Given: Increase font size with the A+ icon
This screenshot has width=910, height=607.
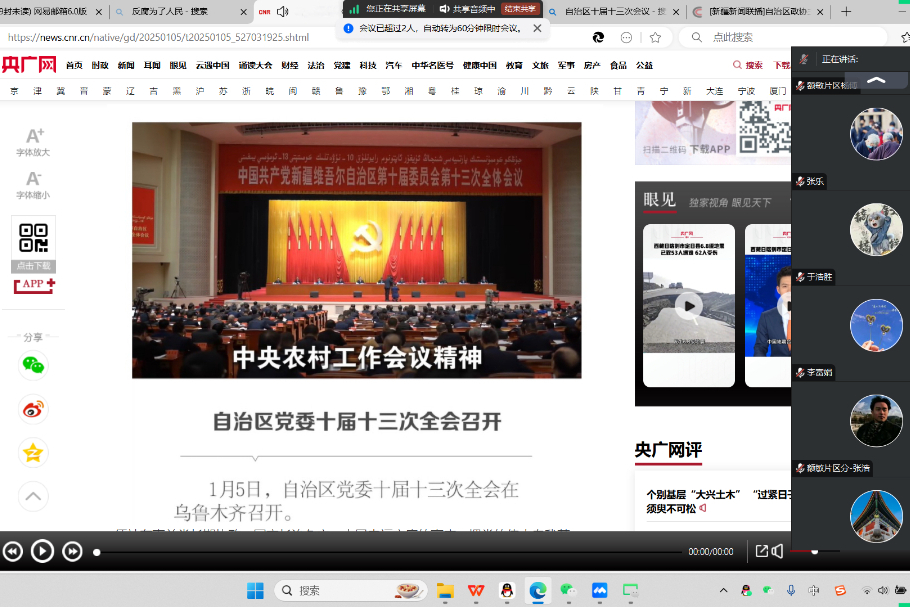Looking at the screenshot, I should pyautogui.click(x=33, y=136).
